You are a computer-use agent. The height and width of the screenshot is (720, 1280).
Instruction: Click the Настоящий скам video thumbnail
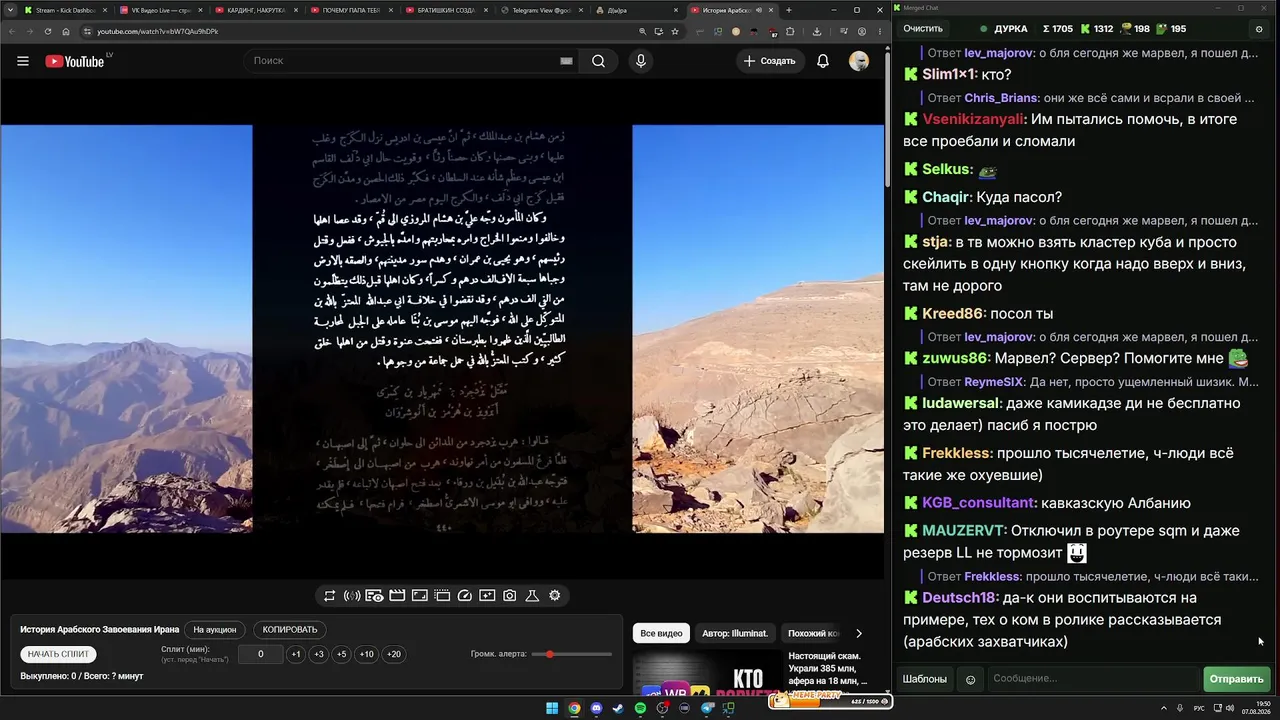[x=709, y=673]
